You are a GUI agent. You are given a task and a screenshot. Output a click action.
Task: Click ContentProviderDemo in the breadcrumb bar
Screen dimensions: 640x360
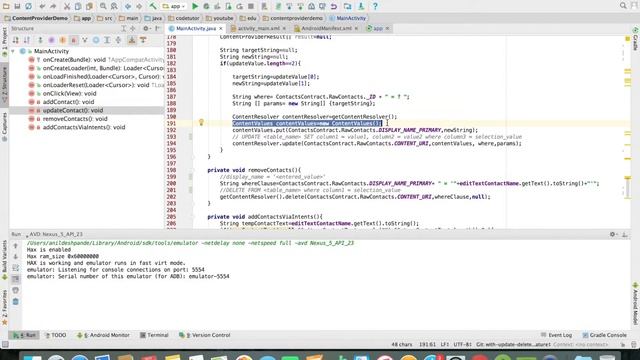[x=36, y=18]
